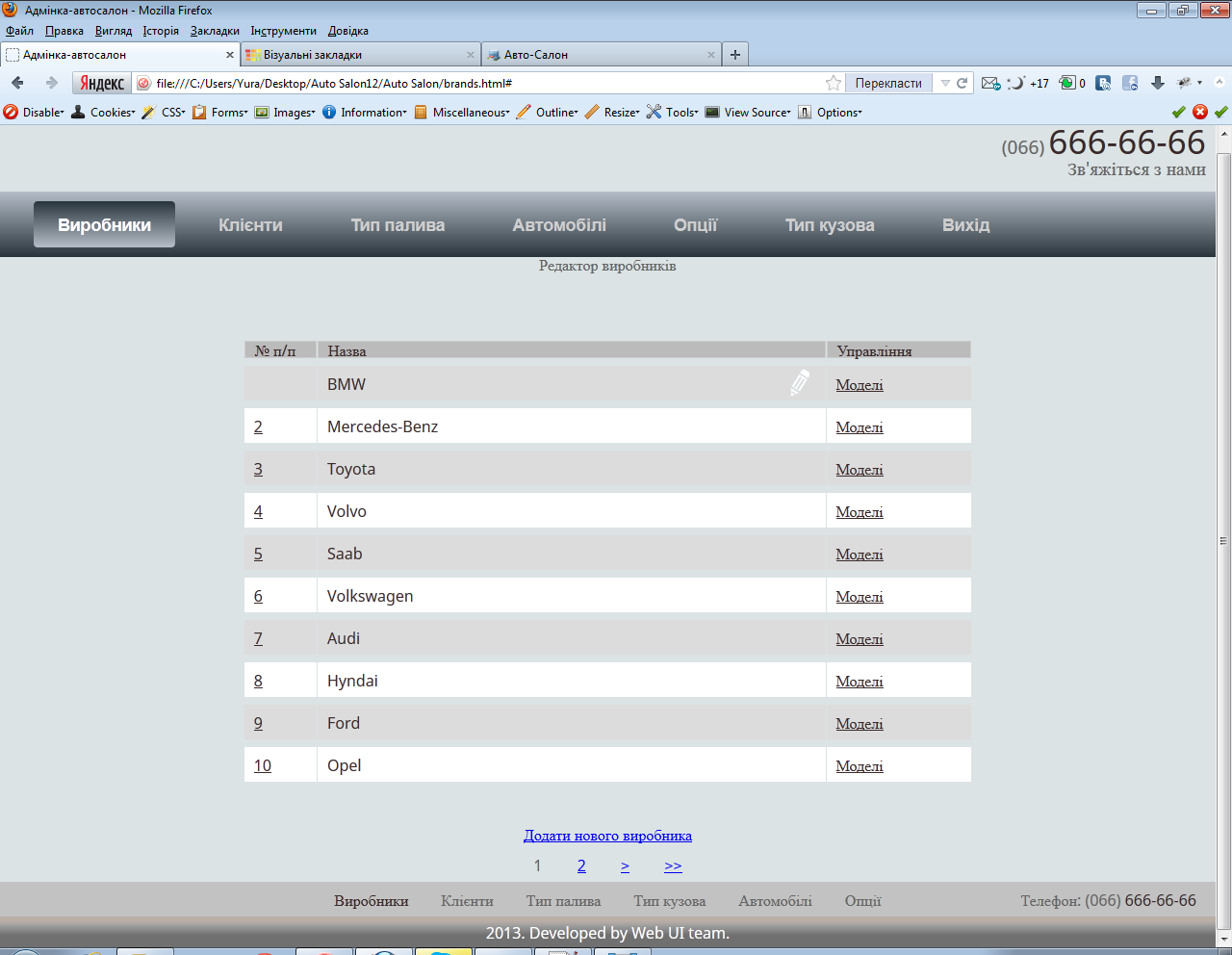Open Моделі link for Toyota row
Viewport: 1232px width, 955px height.
(860, 469)
